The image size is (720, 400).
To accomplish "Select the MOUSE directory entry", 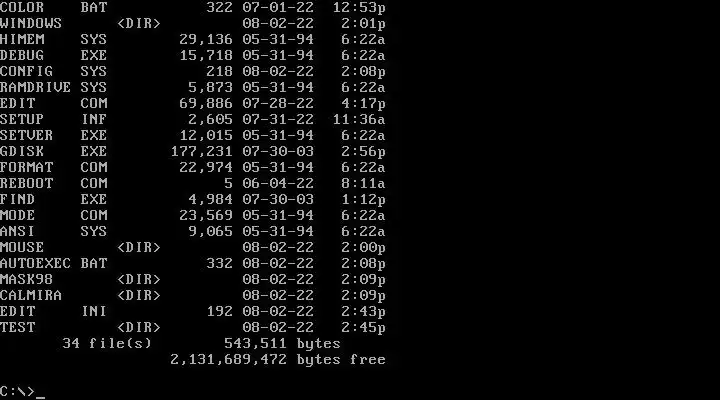I will [x=193, y=248].
